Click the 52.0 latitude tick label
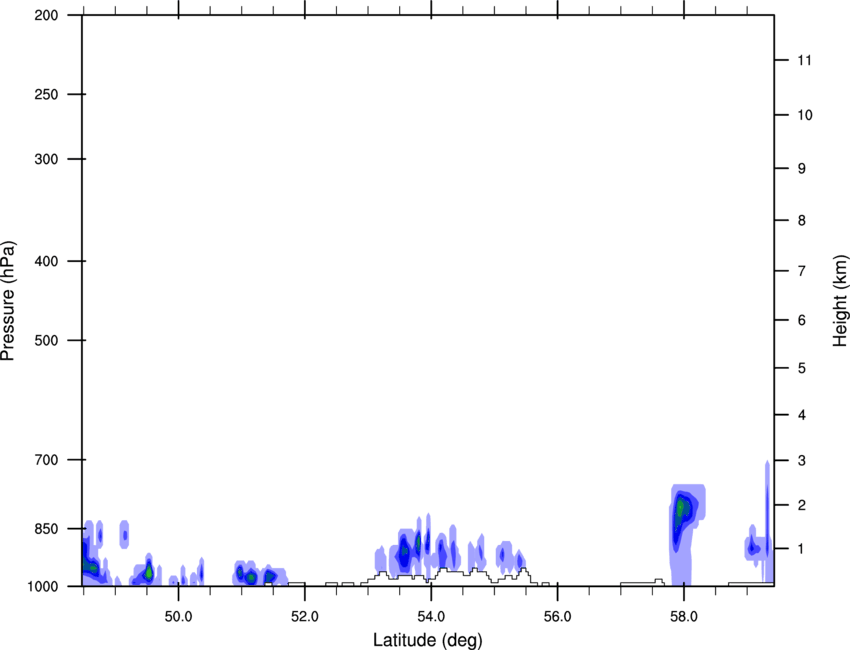 click(305, 617)
